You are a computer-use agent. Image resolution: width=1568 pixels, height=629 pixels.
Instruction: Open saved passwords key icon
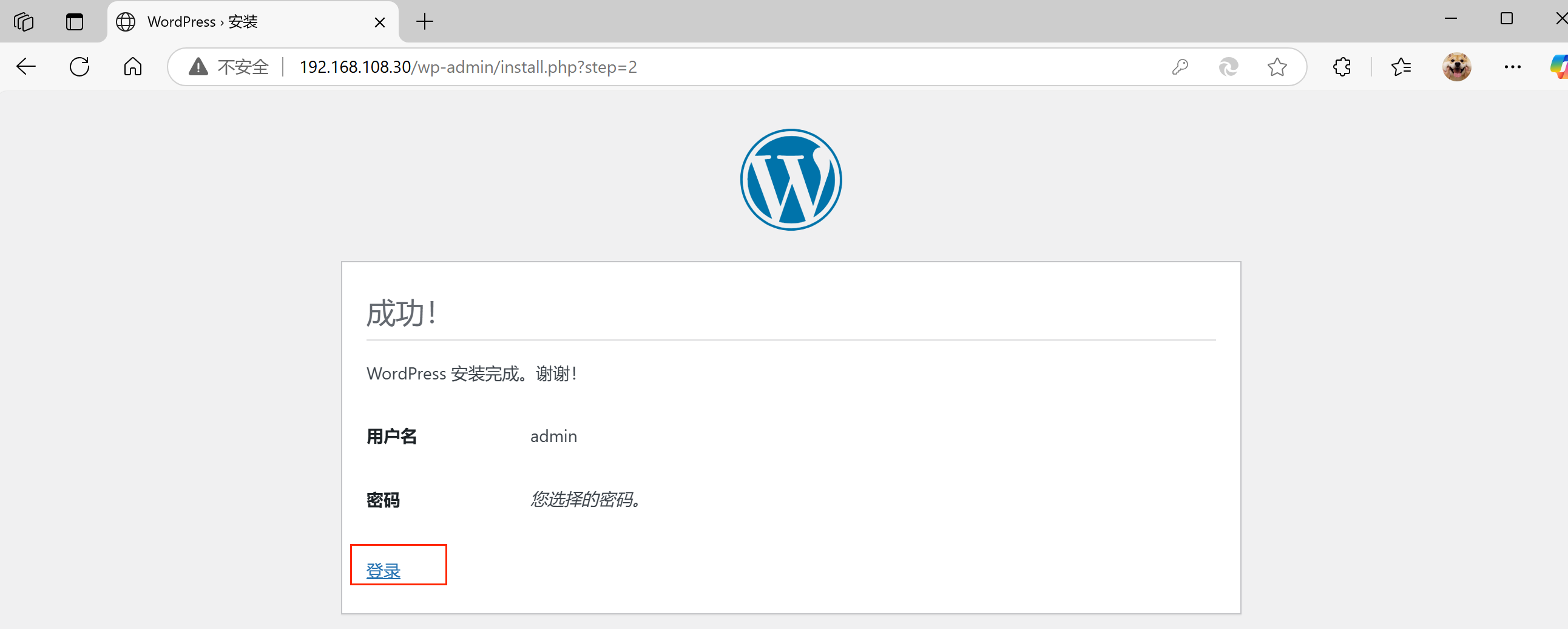click(1180, 66)
